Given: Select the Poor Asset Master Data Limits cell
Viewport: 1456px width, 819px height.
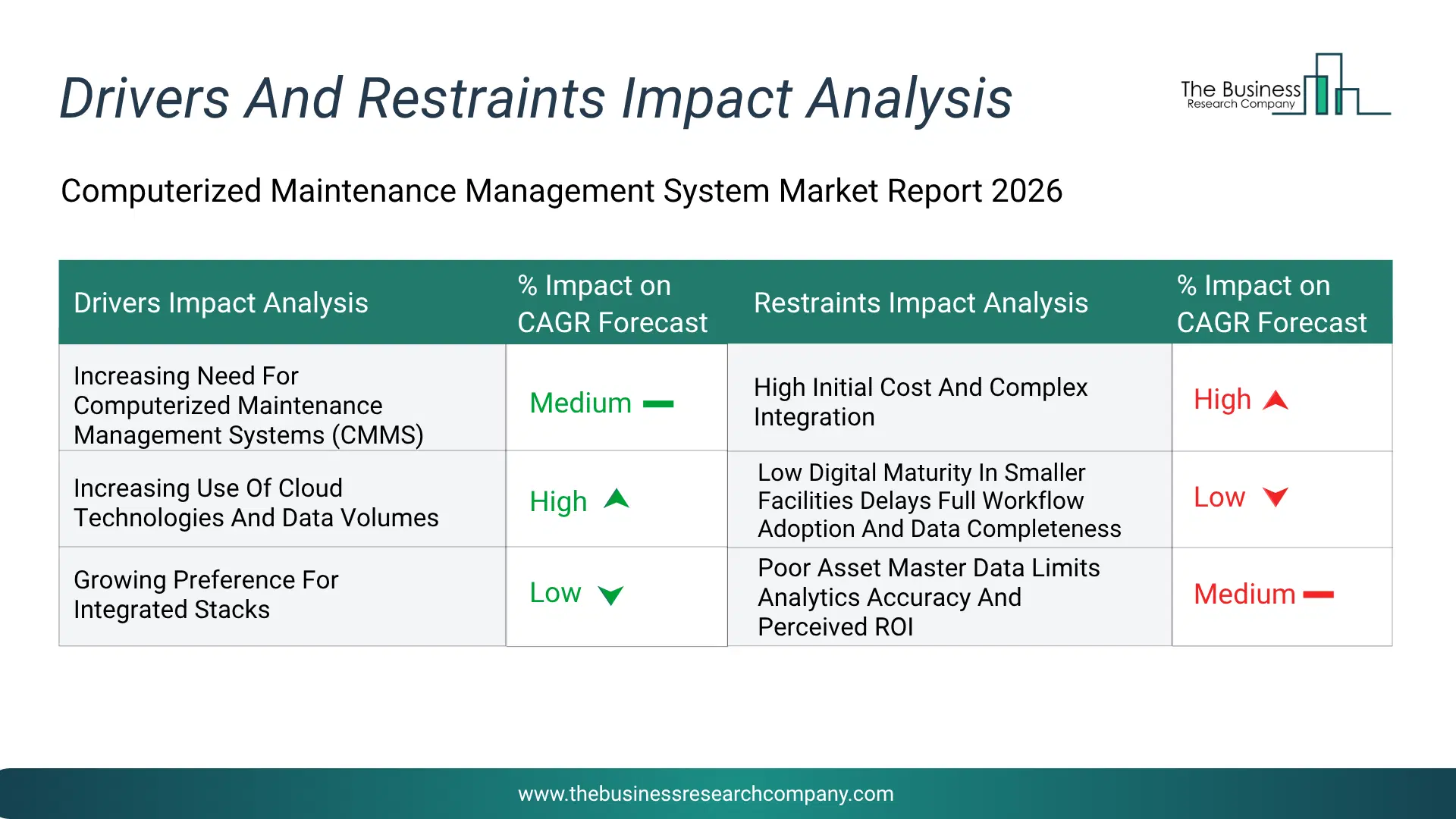Looking at the screenshot, I should pos(949,597).
